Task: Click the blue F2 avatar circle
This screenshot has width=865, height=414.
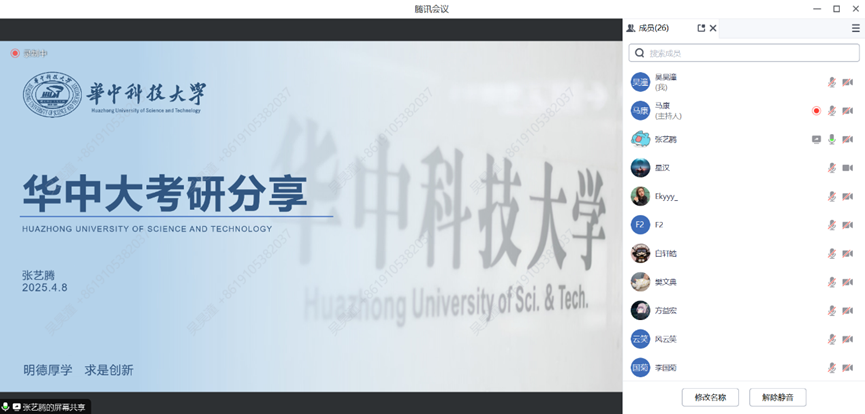Action: [640, 225]
